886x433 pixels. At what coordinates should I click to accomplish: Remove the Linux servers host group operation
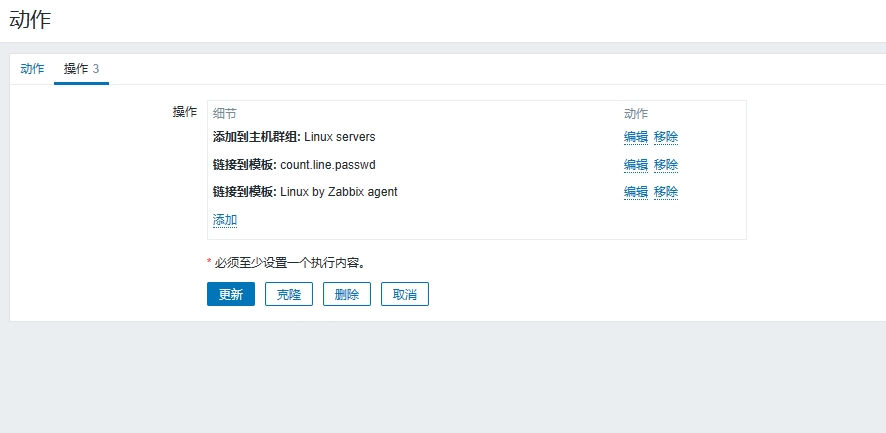click(x=666, y=137)
